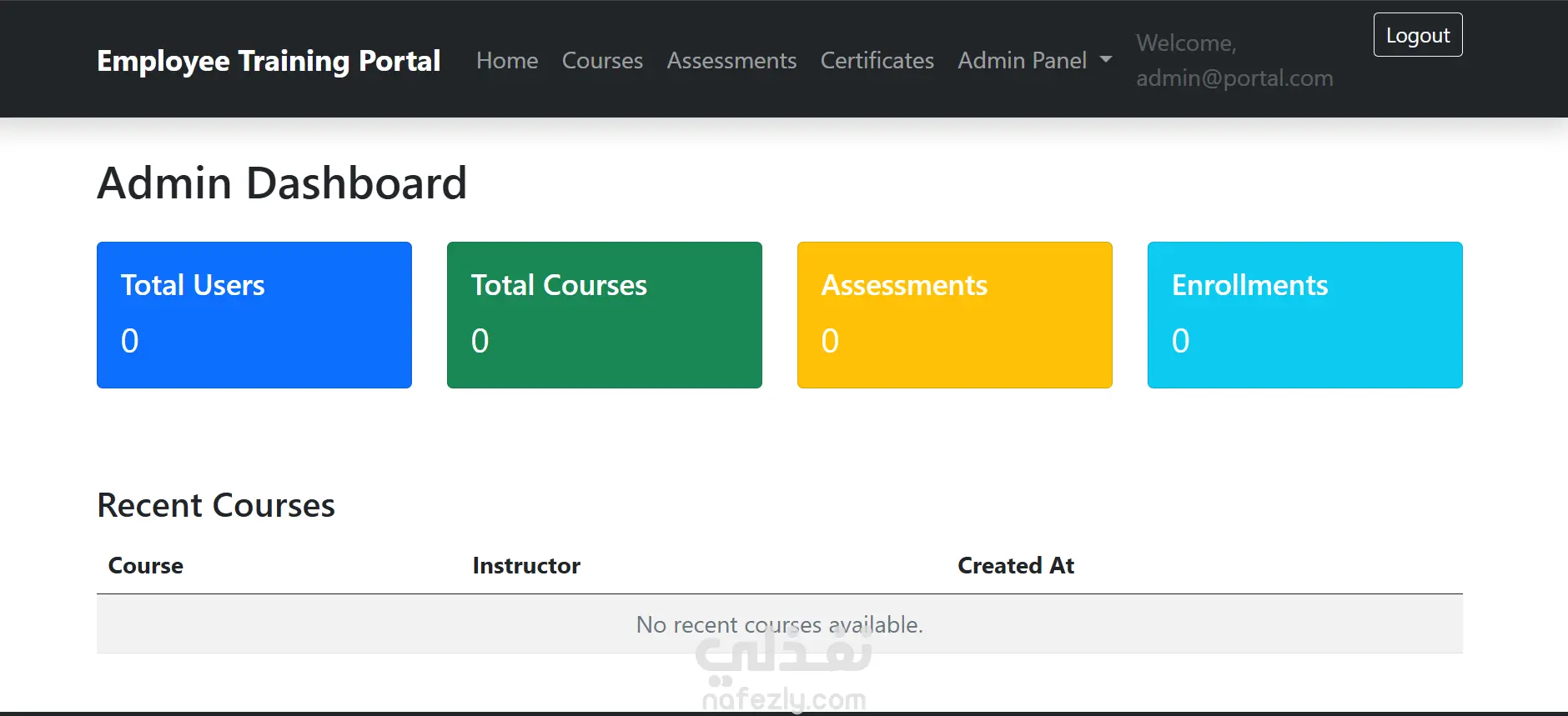Click the Welcome admin@portal.com text
This screenshot has height=716, width=1568.
(1234, 60)
